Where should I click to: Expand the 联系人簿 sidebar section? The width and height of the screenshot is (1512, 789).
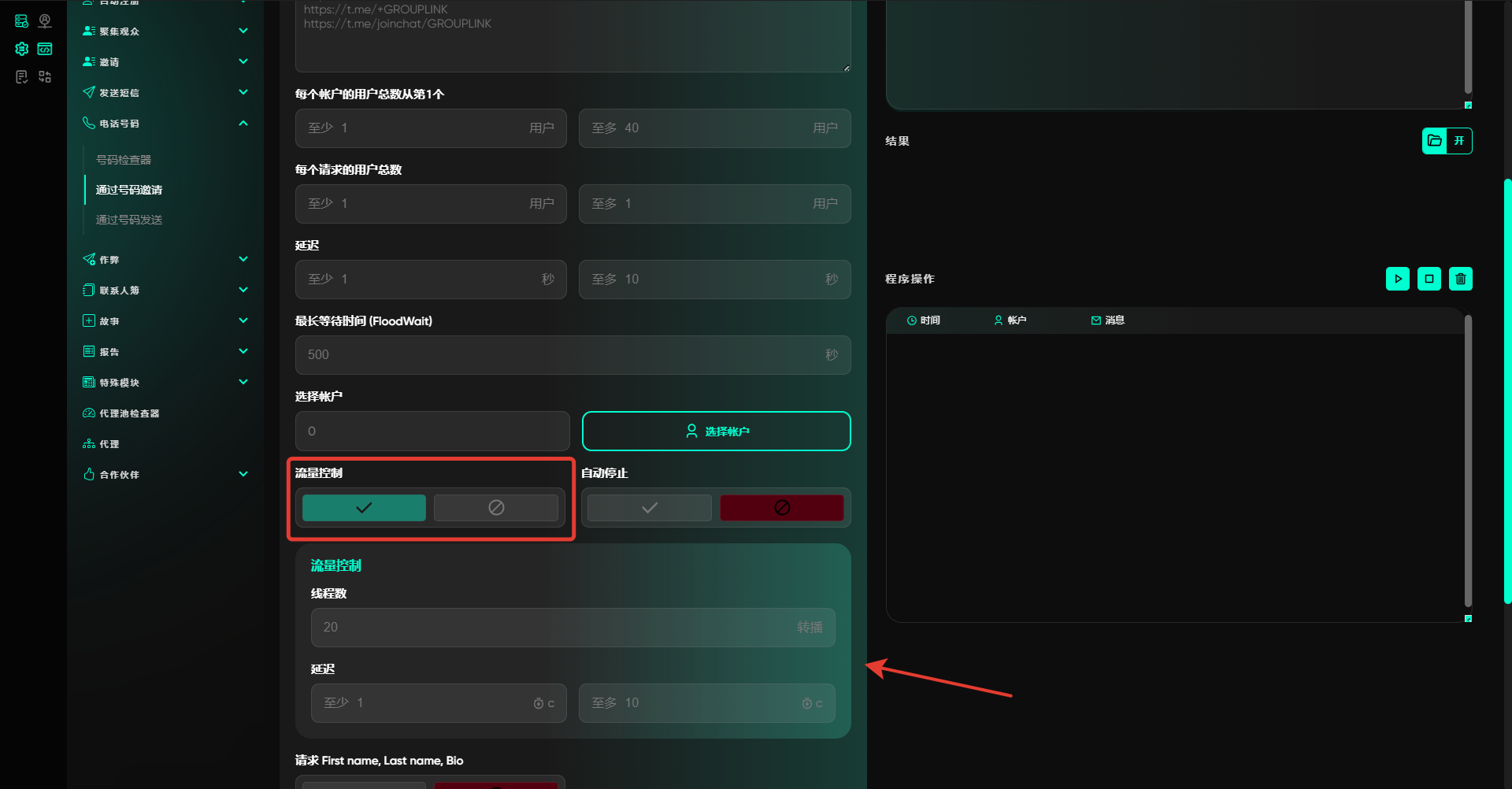(x=243, y=291)
